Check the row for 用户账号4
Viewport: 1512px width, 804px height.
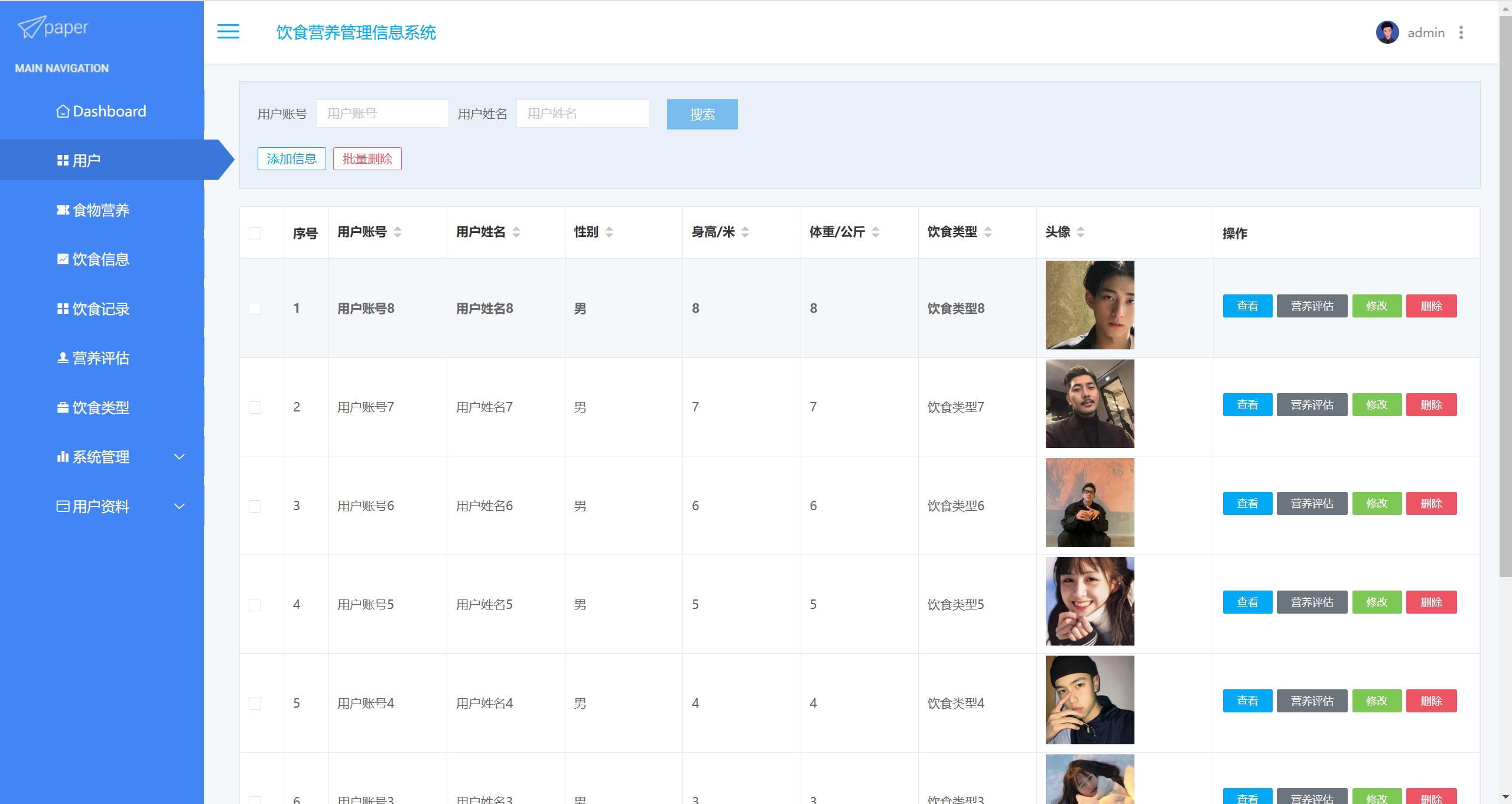(255, 703)
